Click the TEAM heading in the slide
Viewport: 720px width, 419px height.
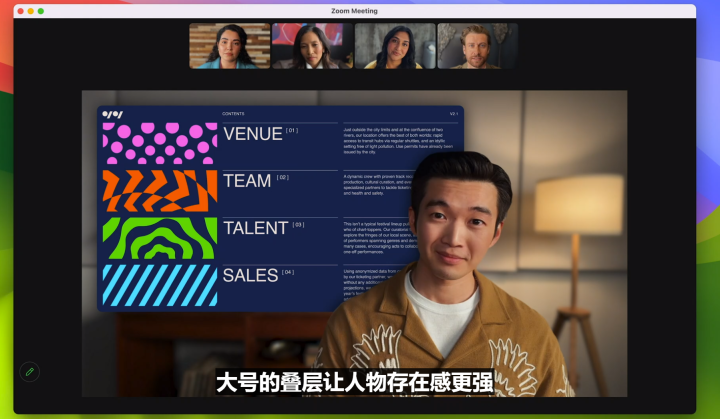247,181
